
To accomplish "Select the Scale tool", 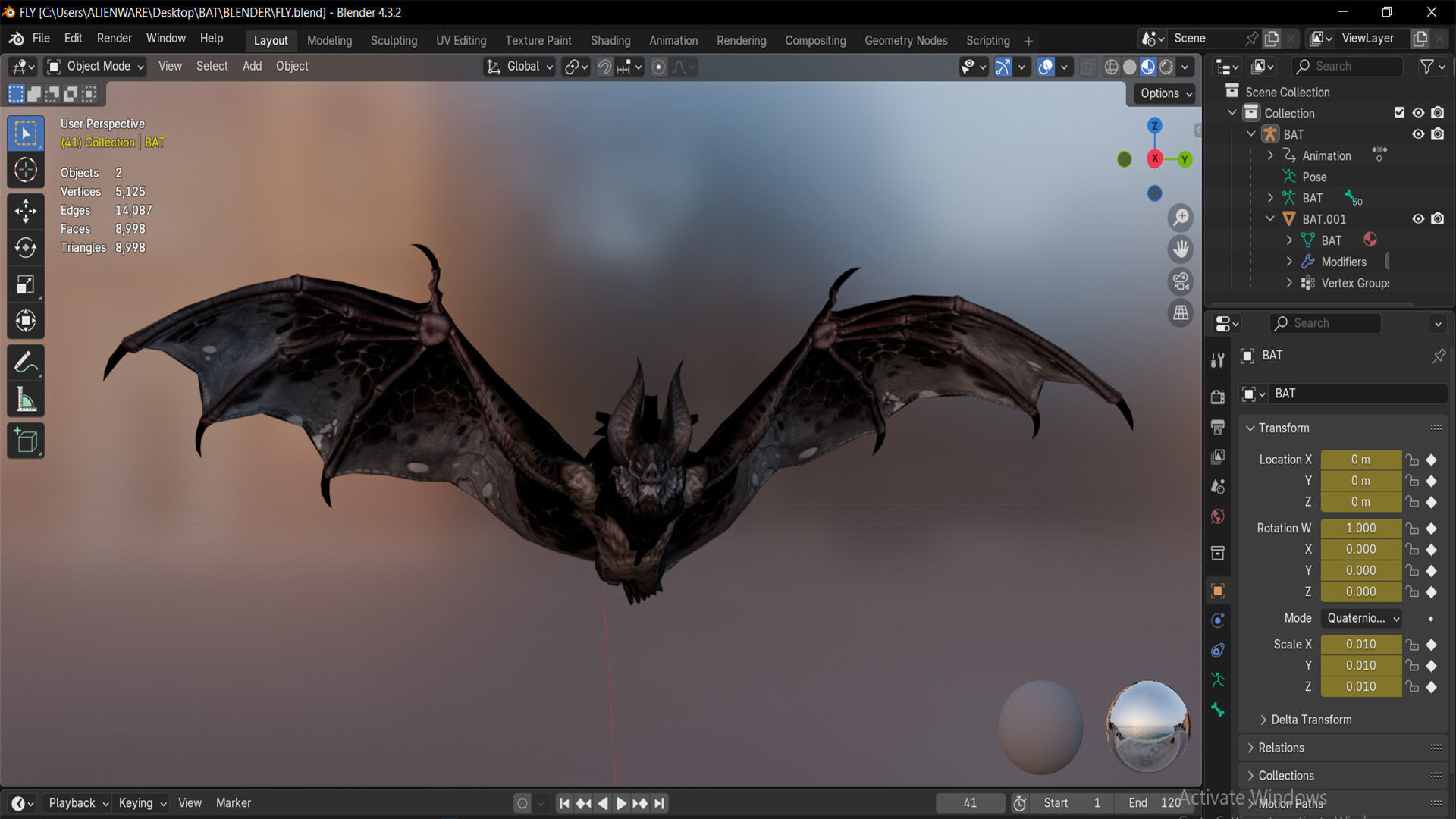I will 26,284.
